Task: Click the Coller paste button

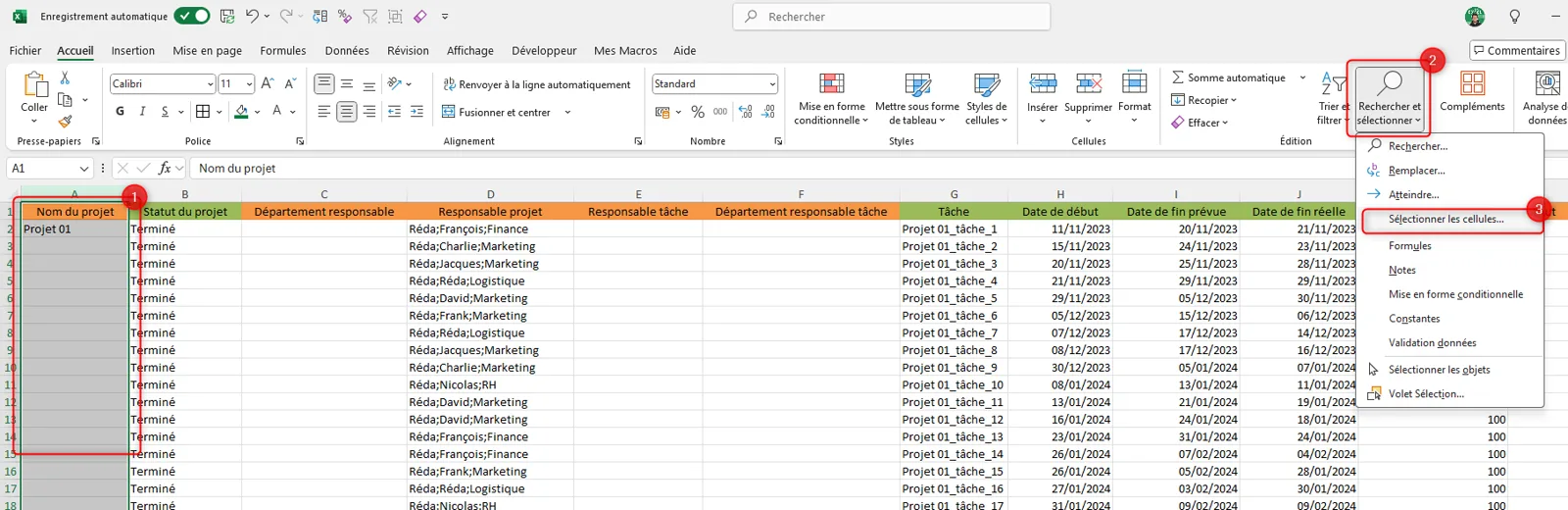Action: (34, 96)
